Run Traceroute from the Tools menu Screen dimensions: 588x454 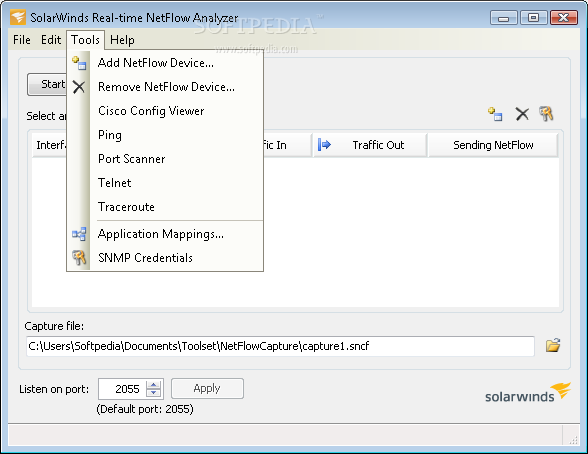click(x=165, y=207)
